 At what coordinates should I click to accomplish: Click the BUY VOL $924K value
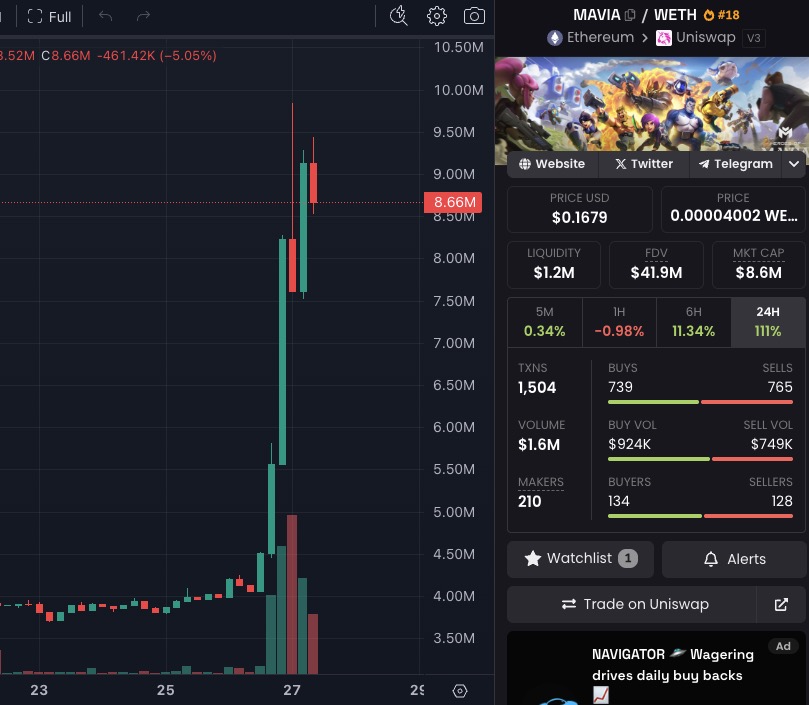[x=629, y=444]
